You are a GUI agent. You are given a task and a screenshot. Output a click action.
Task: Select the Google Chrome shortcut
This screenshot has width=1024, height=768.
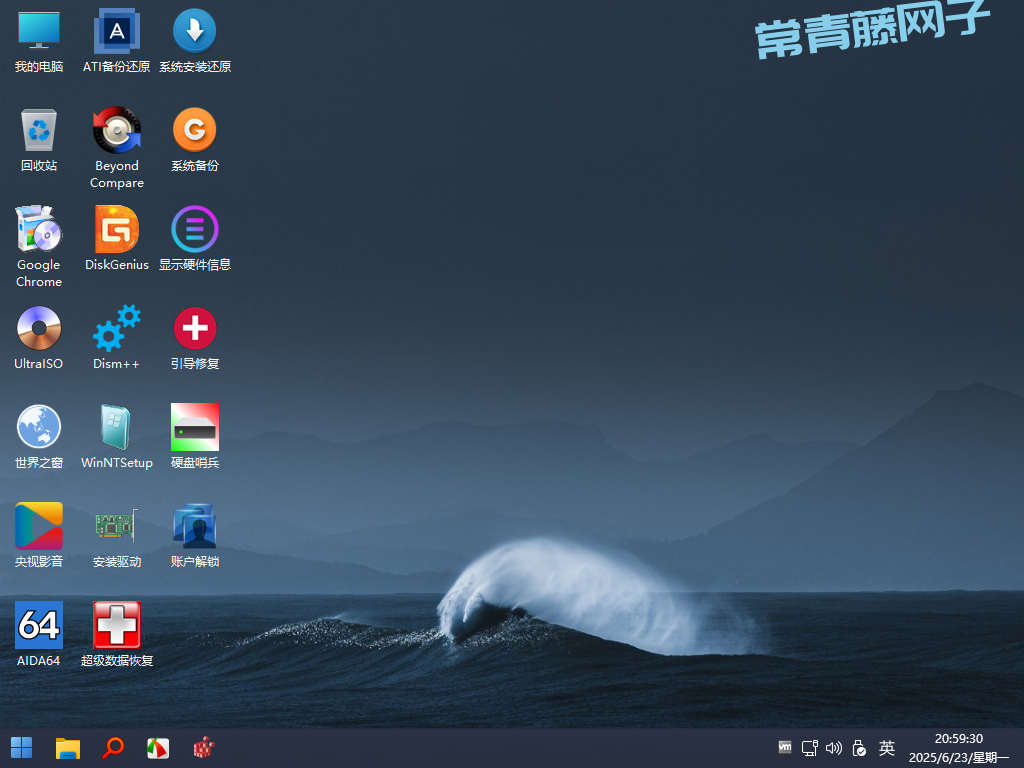(39, 230)
